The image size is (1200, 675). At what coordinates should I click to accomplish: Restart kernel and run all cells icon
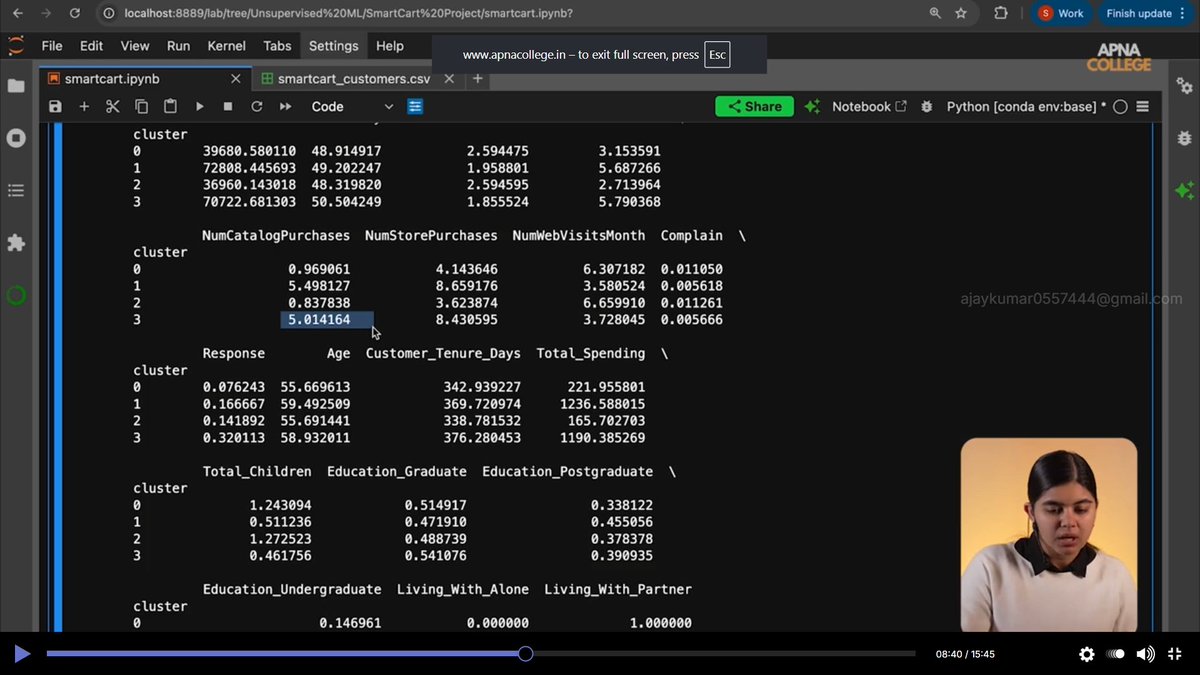click(x=286, y=107)
